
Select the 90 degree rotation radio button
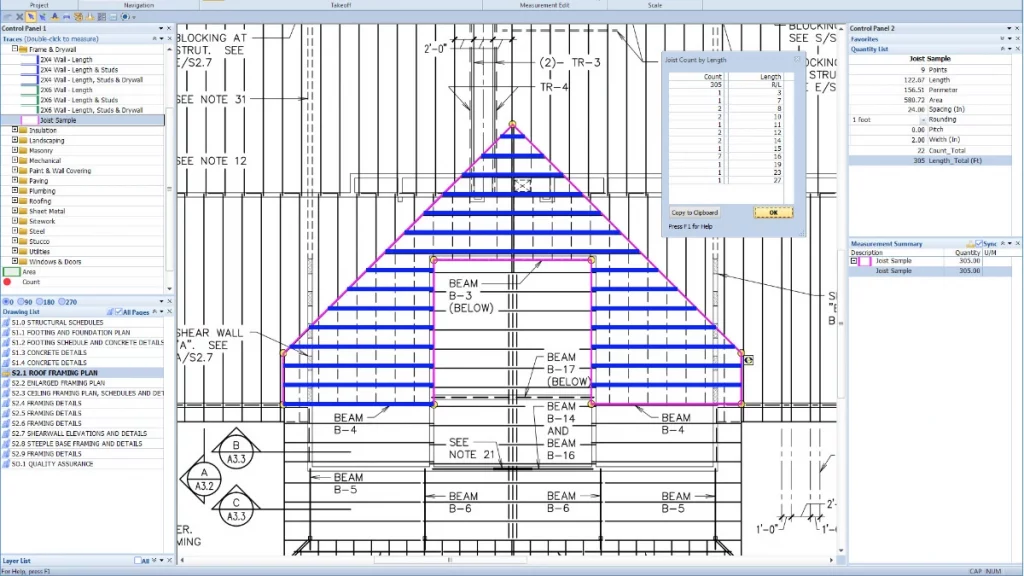click(x=23, y=301)
